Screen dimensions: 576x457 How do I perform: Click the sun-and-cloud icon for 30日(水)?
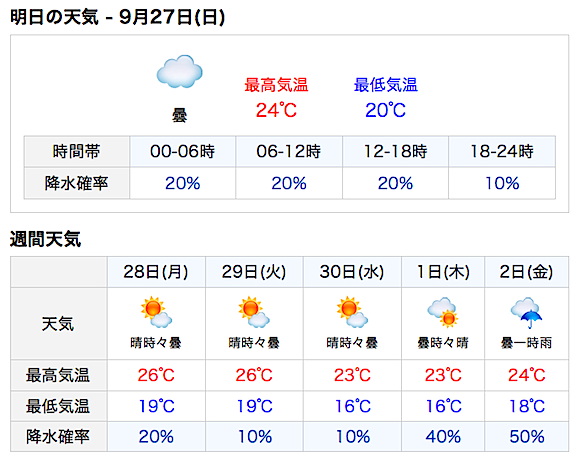(352, 312)
